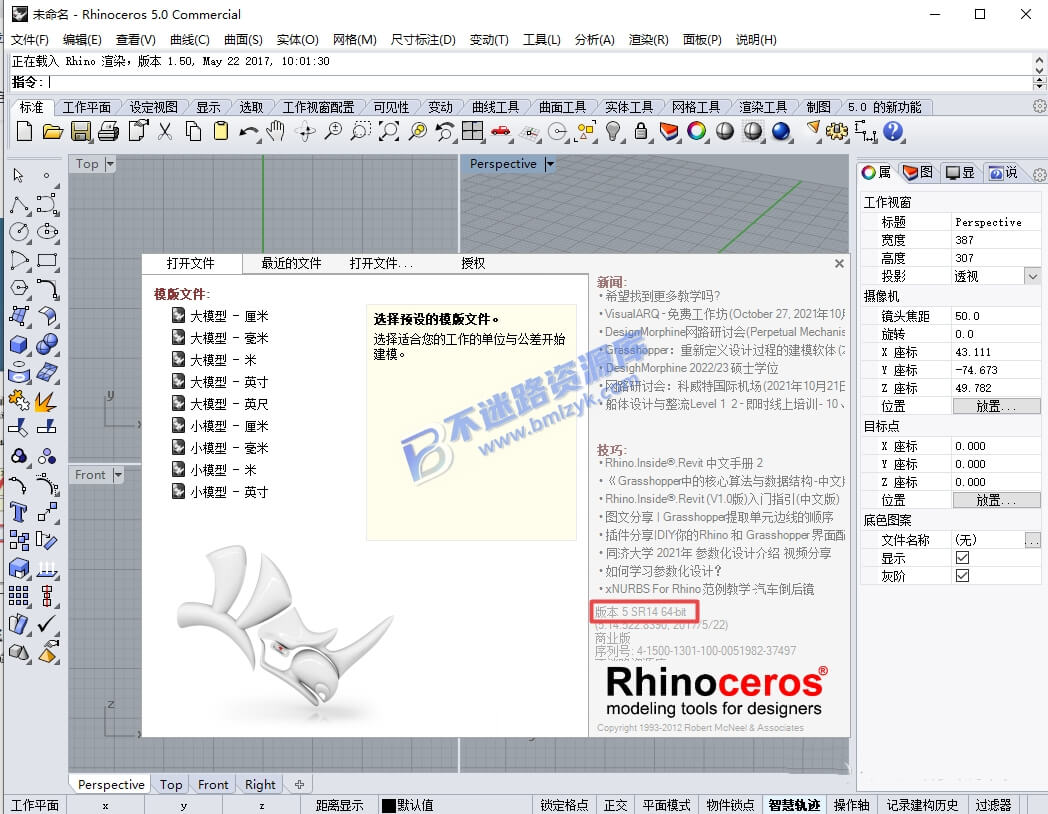The height and width of the screenshot is (814, 1048).
Task: Close the splash screen dialog
Action: pos(839,263)
